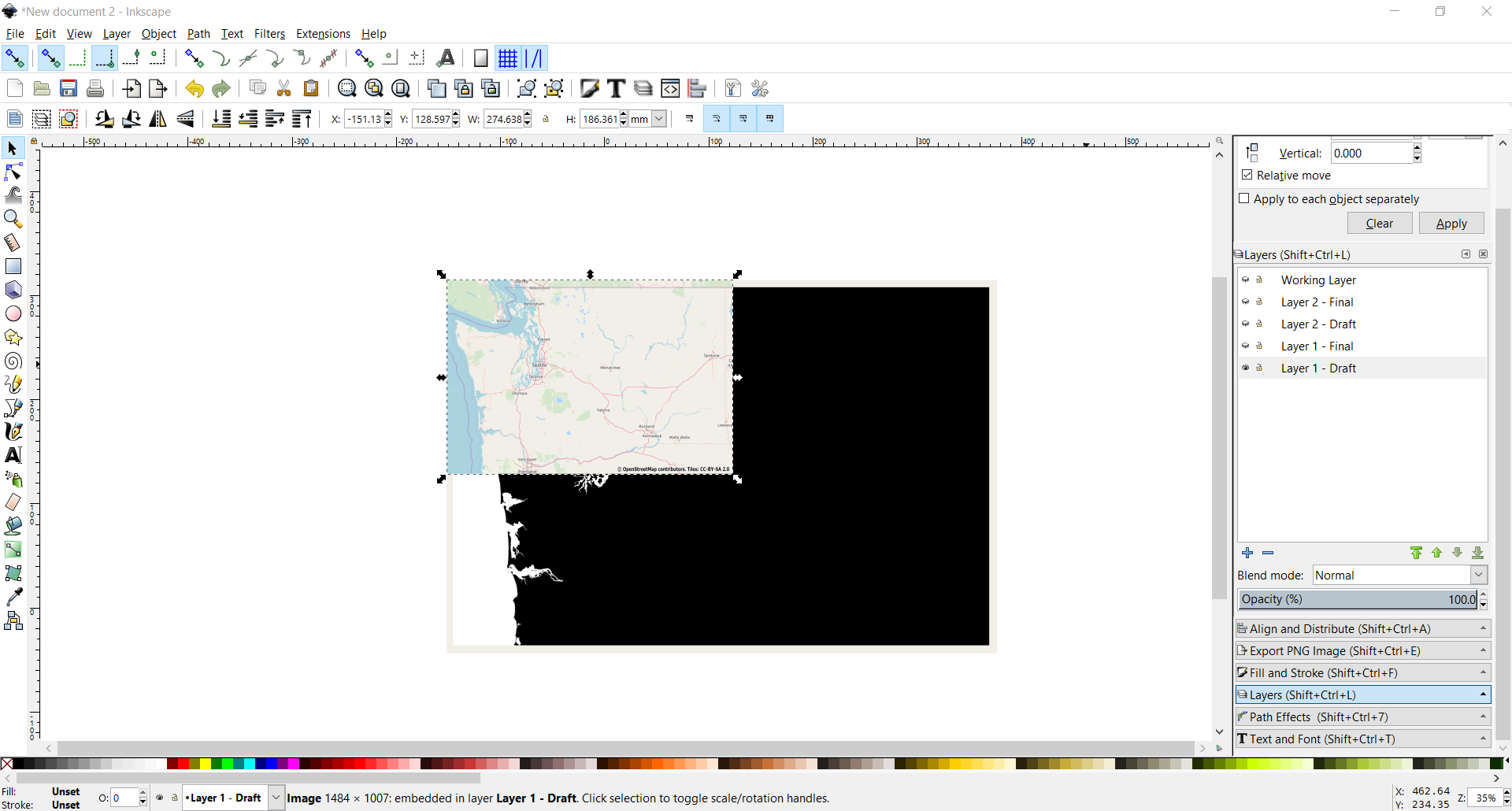Viewport: 1512px width, 811px height.
Task: Expand Align and Distribute panel
Action: click(x=1362, y=628)
